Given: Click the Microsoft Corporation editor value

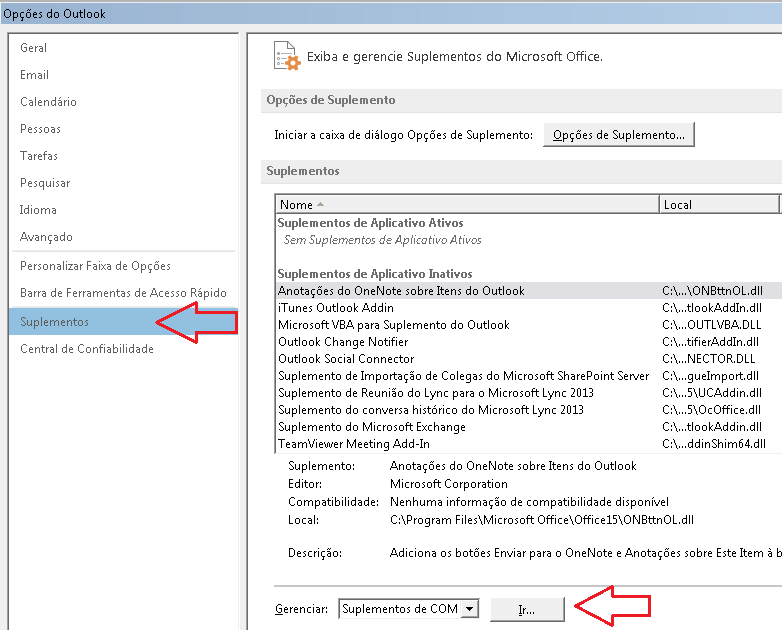Looking at the screenshot, I should click(449, 484).
